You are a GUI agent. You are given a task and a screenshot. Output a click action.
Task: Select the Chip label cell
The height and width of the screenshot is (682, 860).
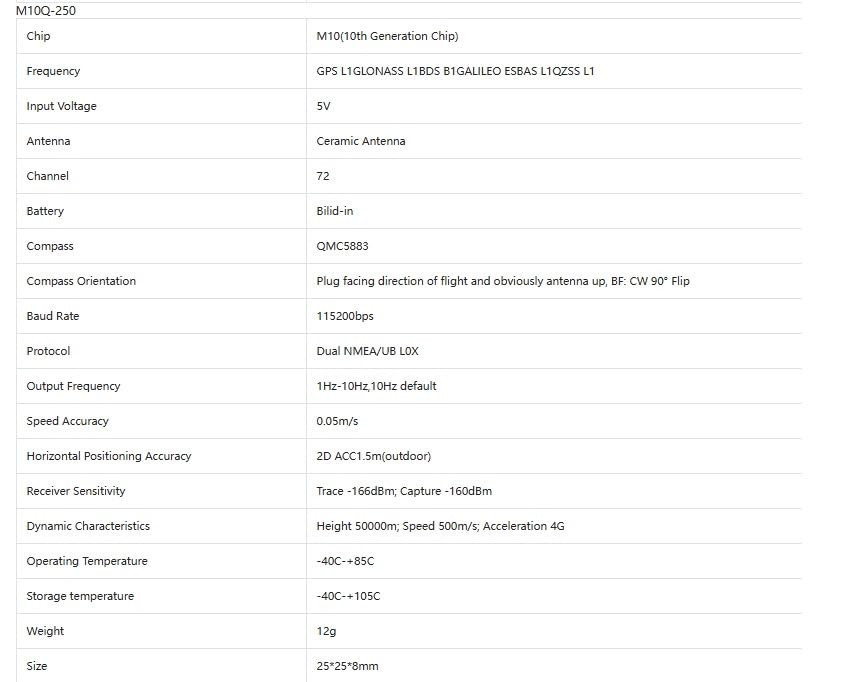coord(161,36)
